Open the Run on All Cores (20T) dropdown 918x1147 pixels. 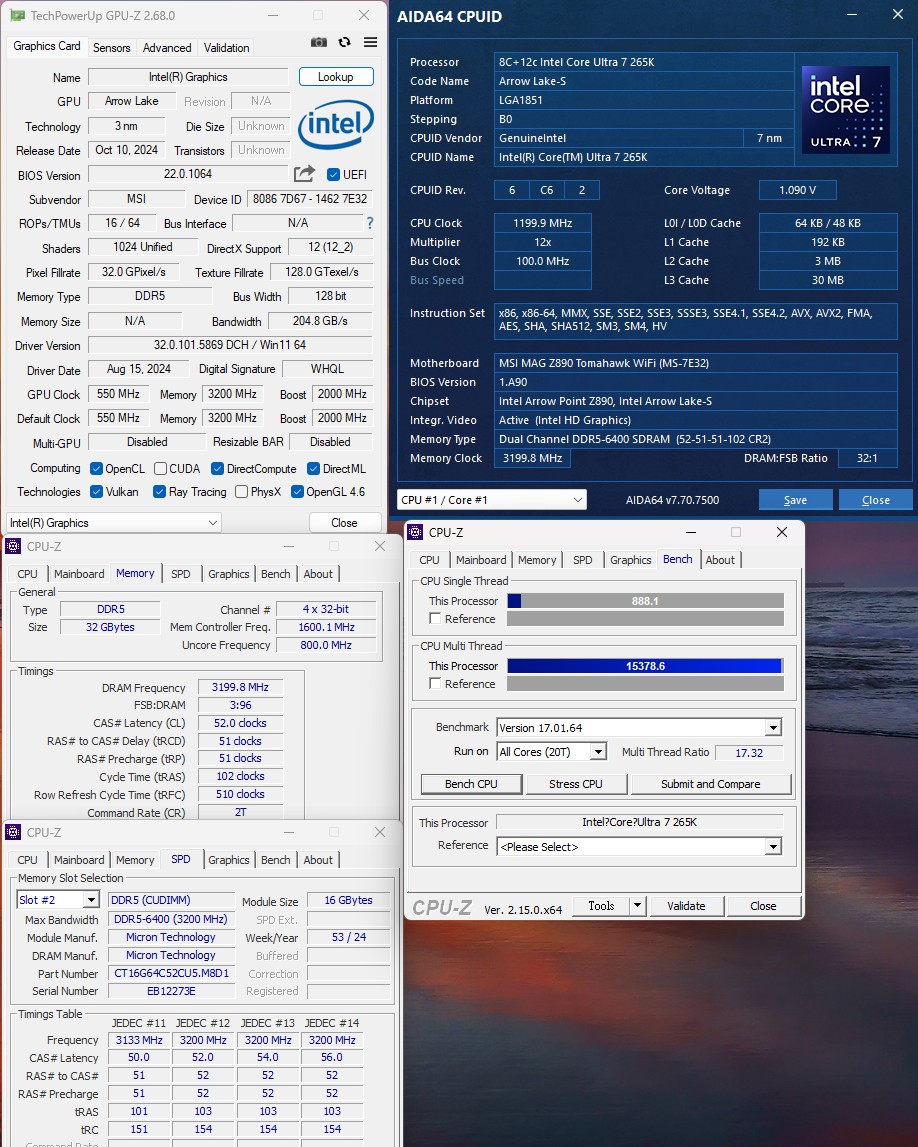(x=552, y=751)
